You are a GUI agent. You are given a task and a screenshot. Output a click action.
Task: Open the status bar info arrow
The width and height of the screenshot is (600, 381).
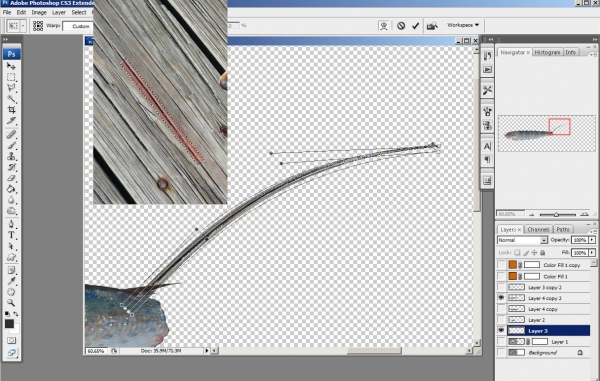point(207,350)
